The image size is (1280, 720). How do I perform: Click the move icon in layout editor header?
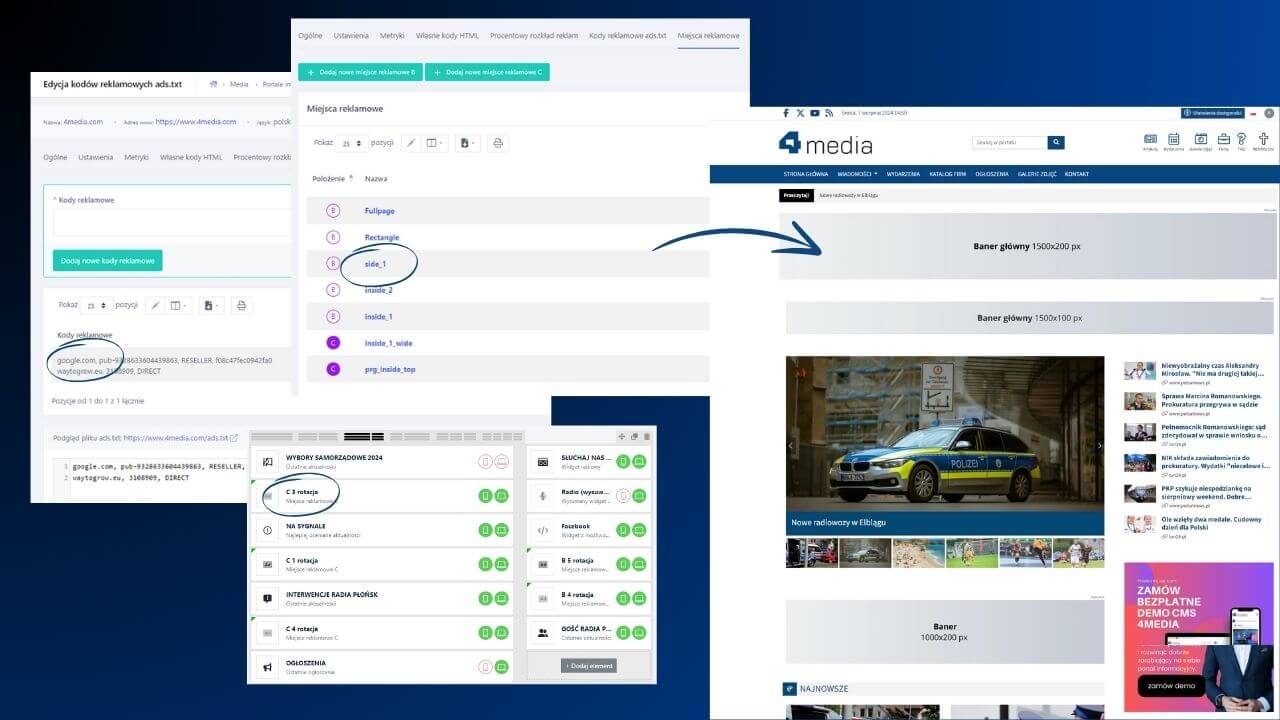tap(622, 436)
